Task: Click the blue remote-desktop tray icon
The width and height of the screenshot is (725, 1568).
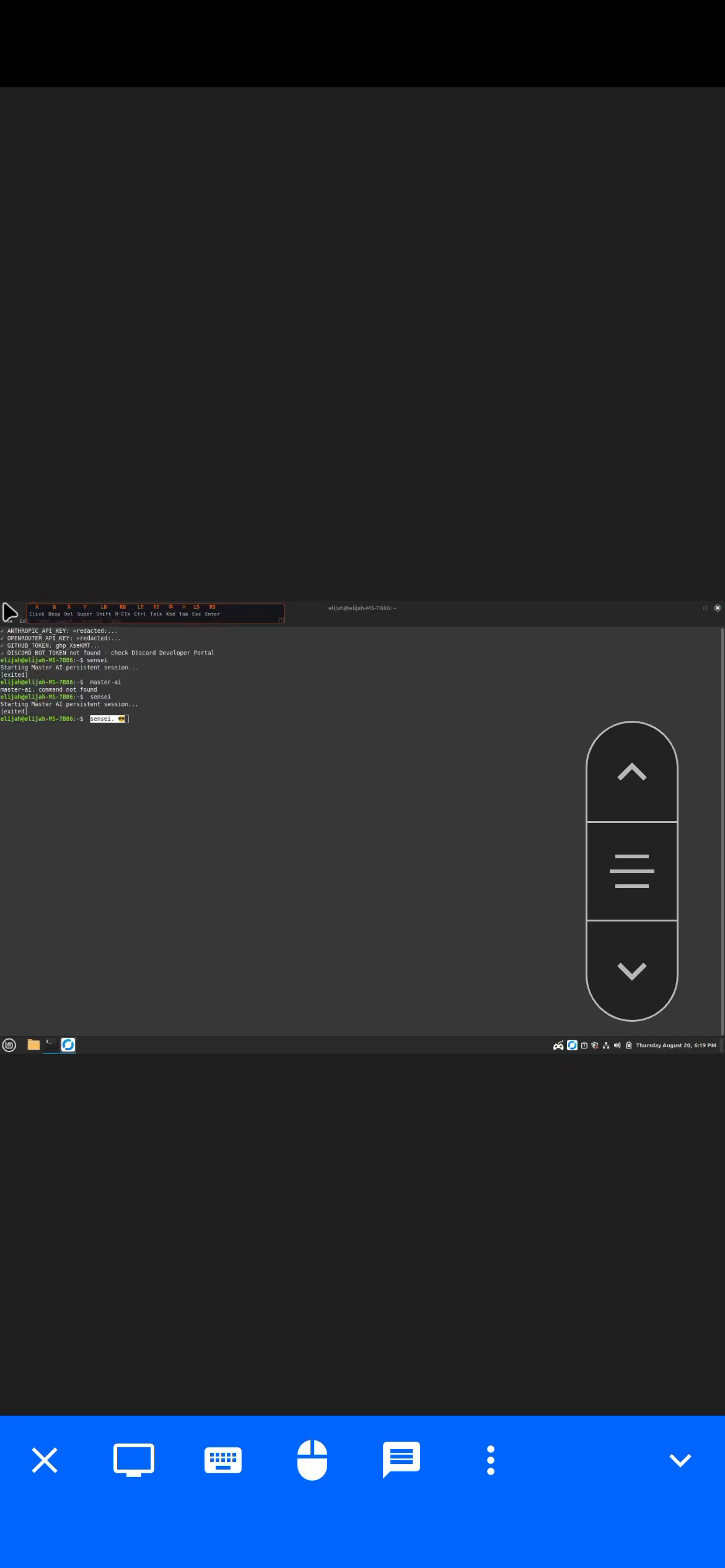Action: point(573,1045)
